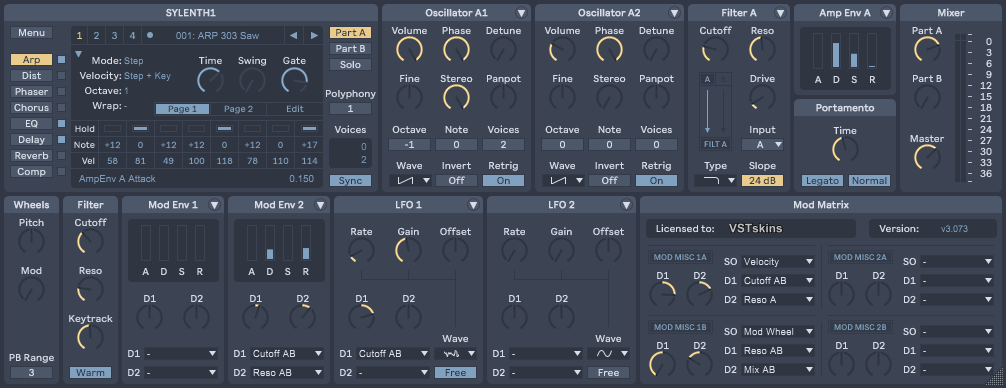Open Oscillator A2 header dropdown arrow
Screen dimensions: 1006x388
coord(674,13)
